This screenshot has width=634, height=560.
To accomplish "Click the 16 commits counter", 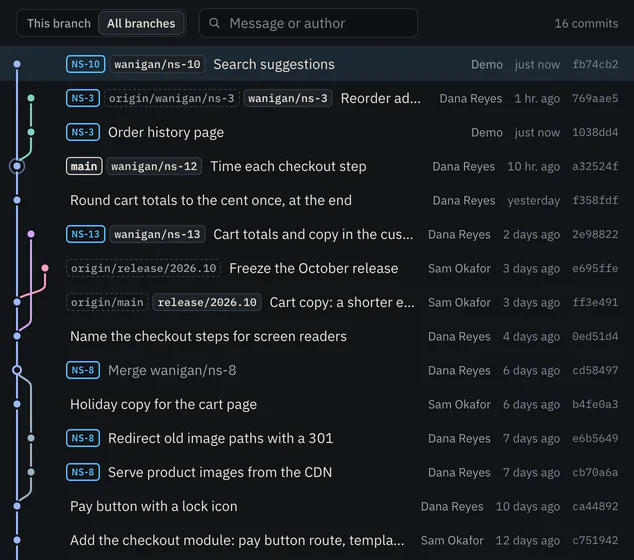I will (x=586, y=23).
